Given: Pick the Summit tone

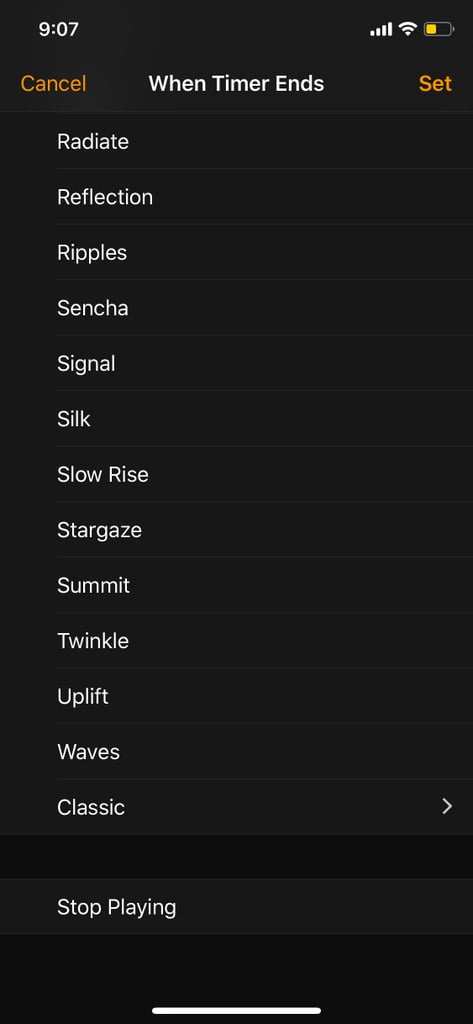Looking at the screenshot, I should [236, 585].
